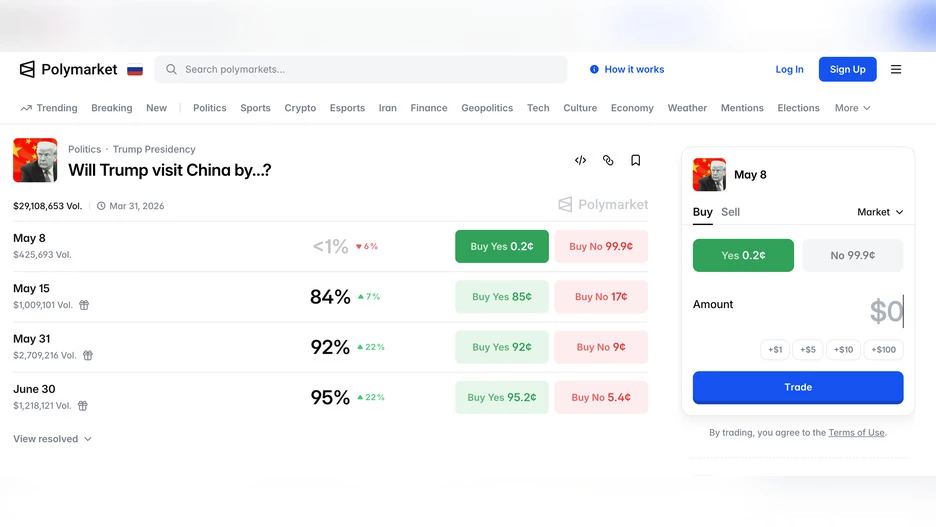Switch to the Sell tab
936x527 pixels.
(x=730, y=212)
